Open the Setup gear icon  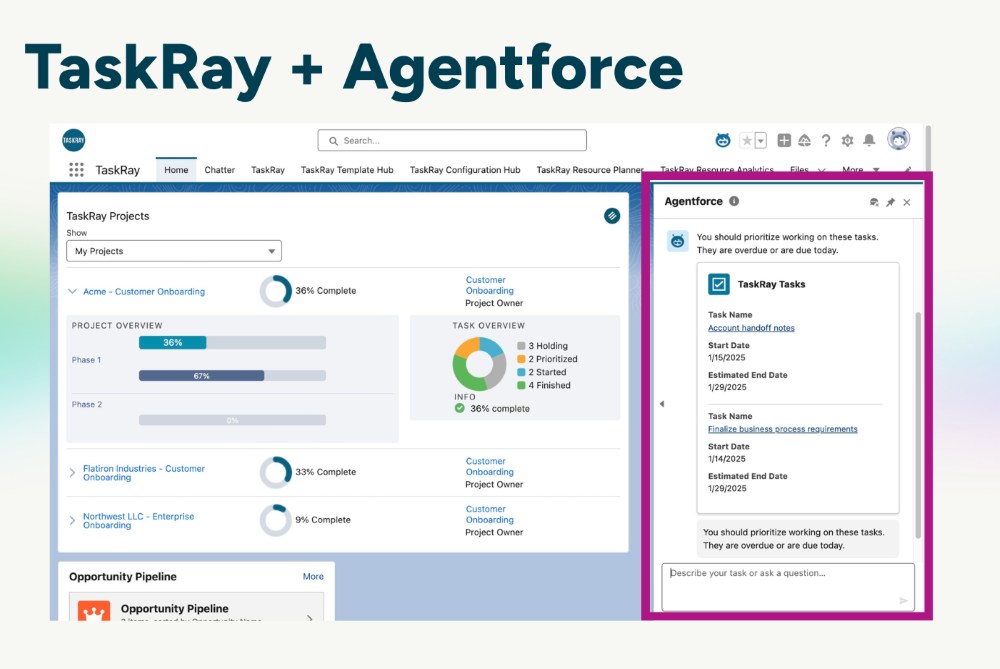tap(848, 141)
